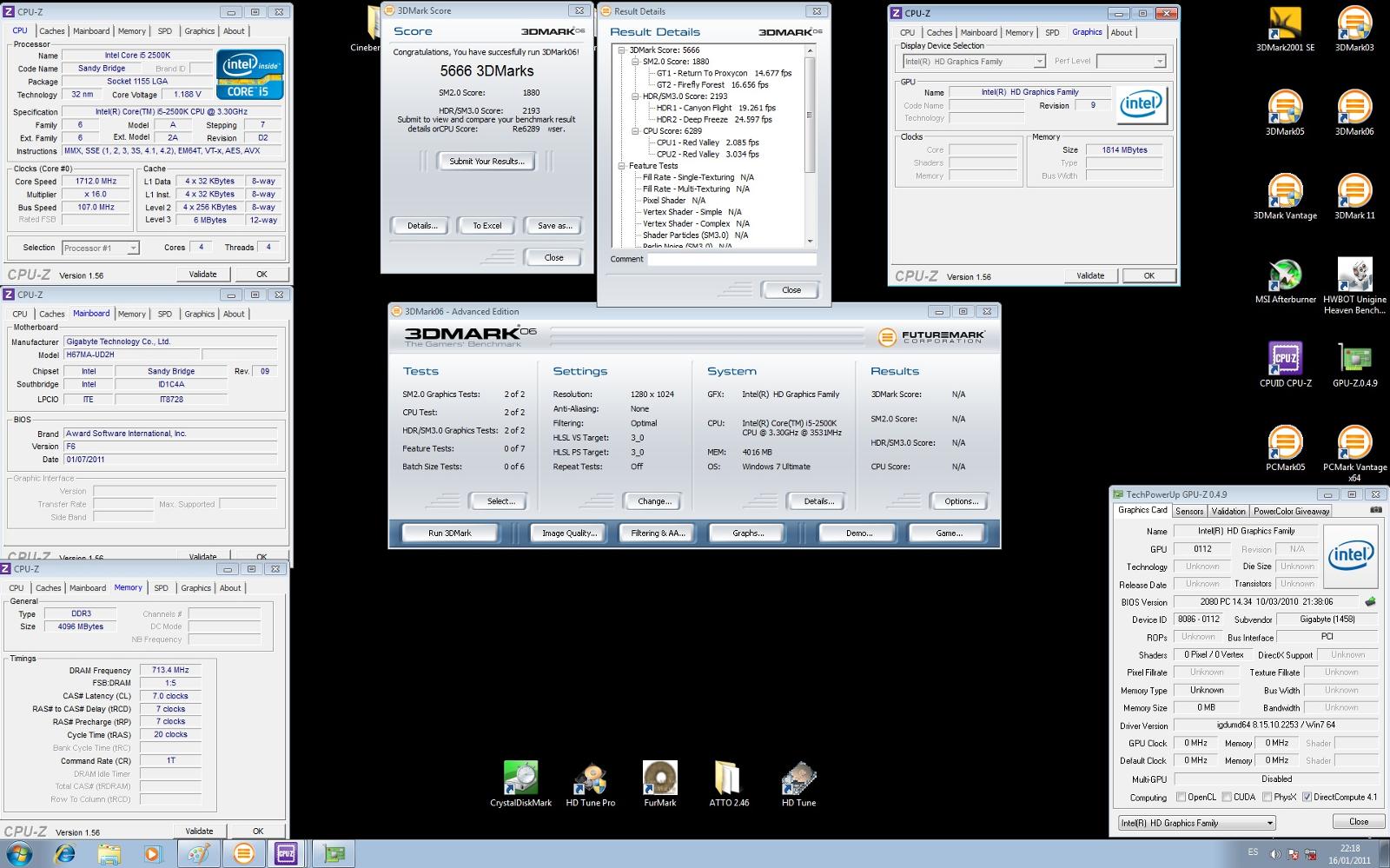Click the Result Details scrollbar up arrow

(x=810, y=50)
